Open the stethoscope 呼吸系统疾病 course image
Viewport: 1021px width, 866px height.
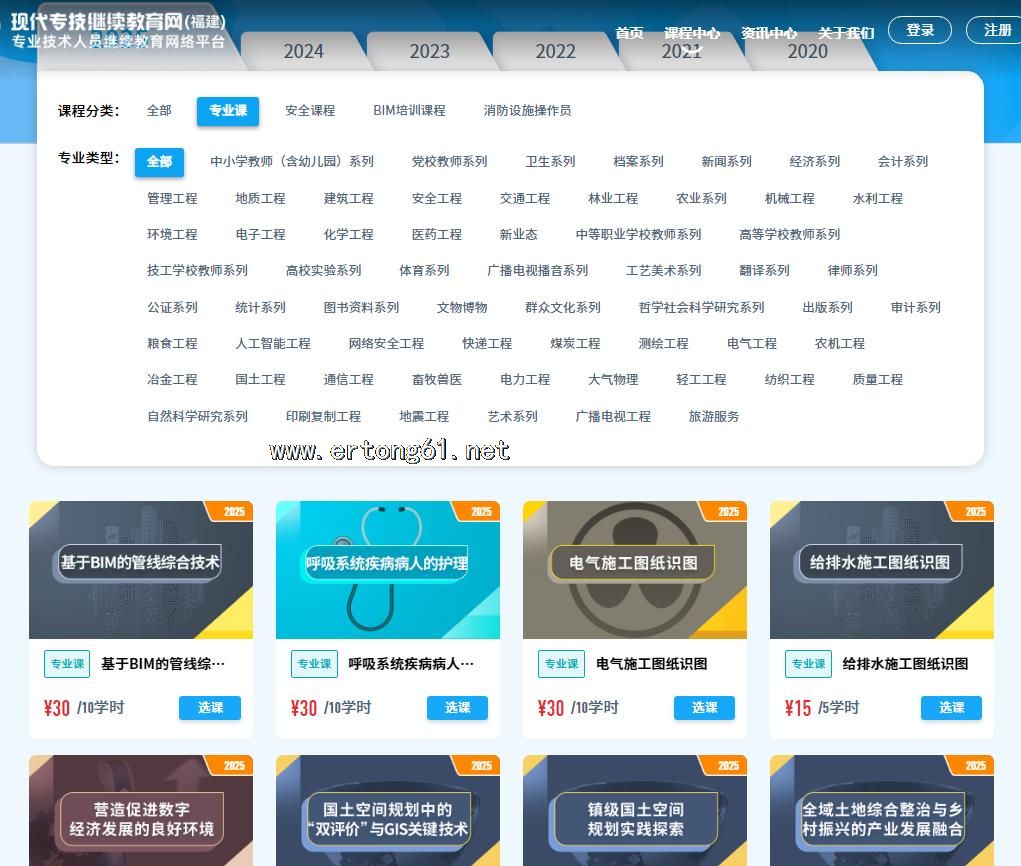coord(387,569)
